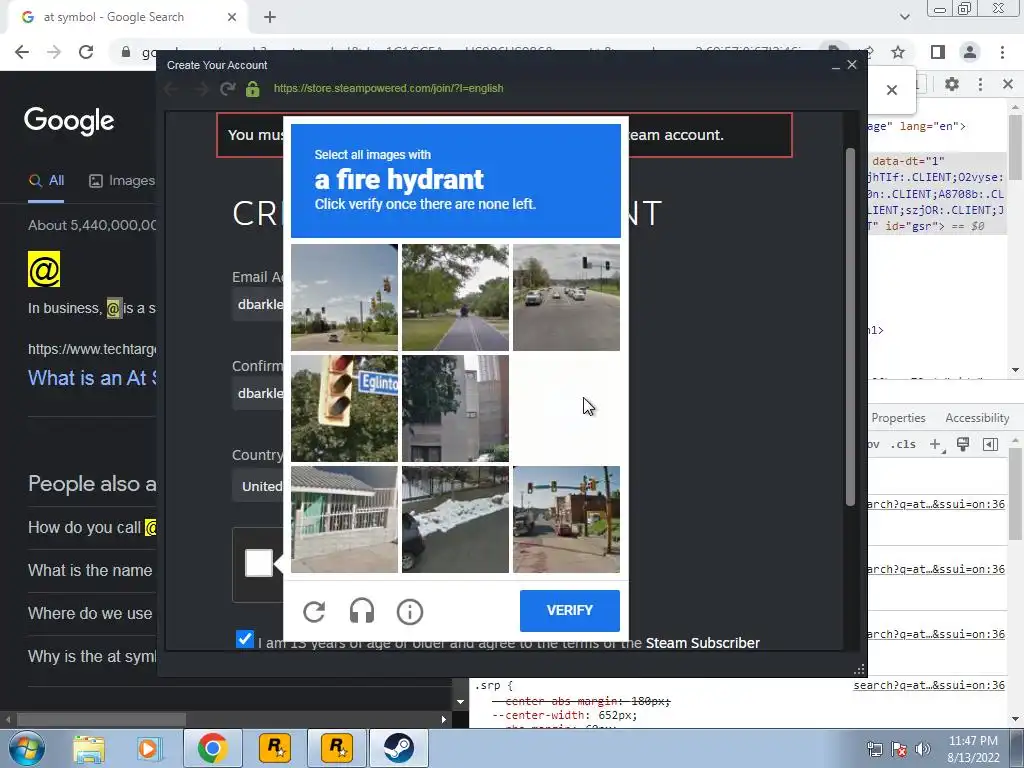Open the Steam Subscriber agreement link
Viewport: 1024px width, 768px height.
tap(703, 643)
